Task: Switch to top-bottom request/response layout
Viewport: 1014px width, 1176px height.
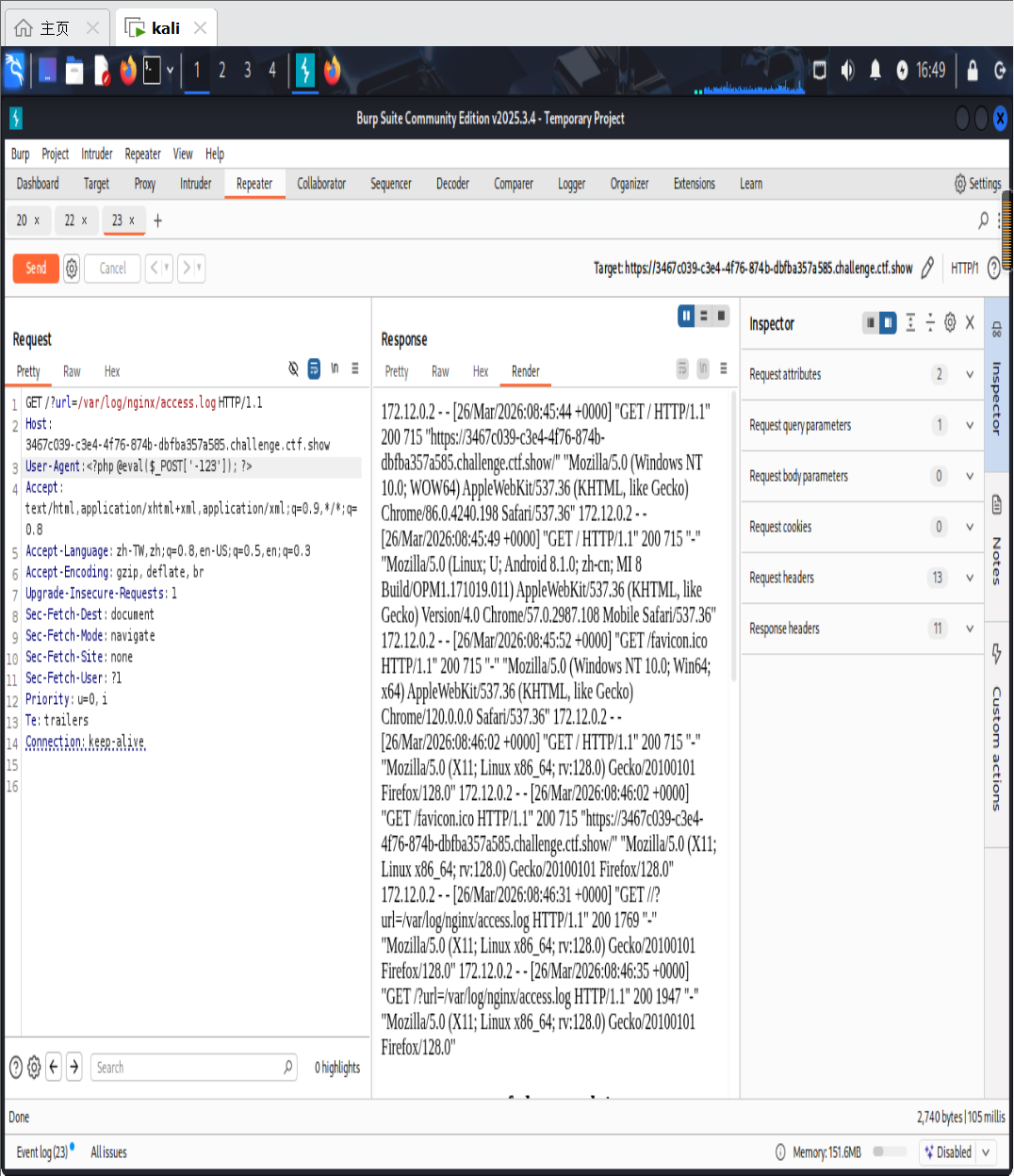Action: (704, 317)
